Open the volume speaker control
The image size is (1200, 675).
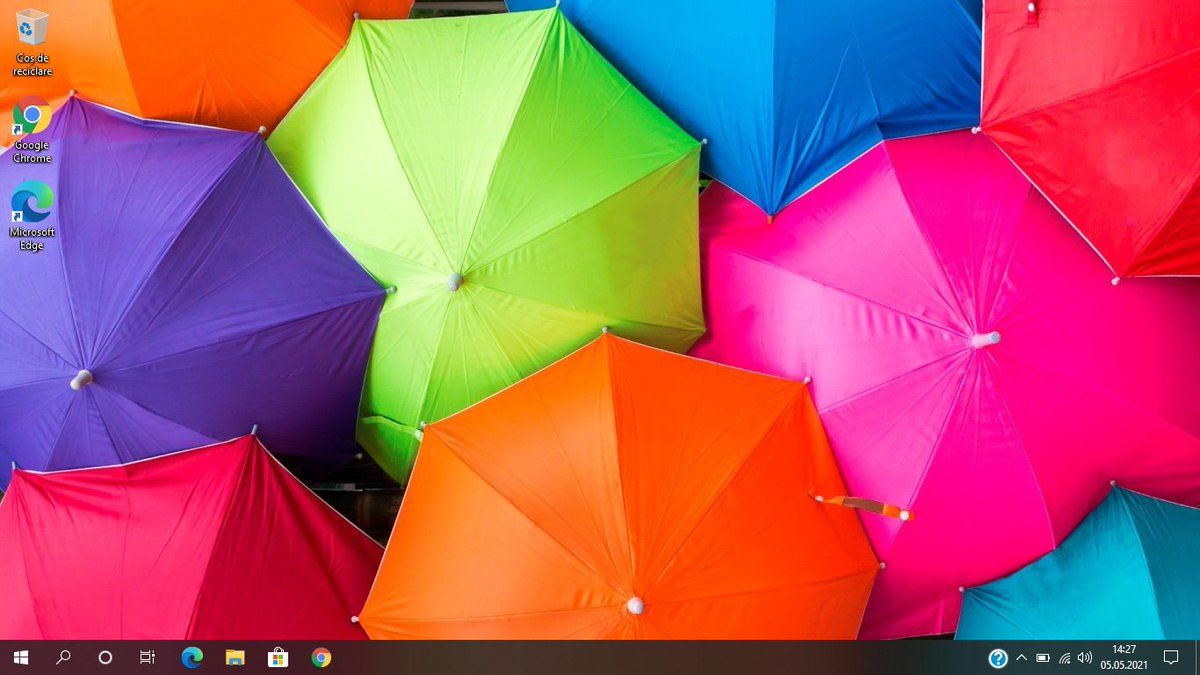(x=1085, y=658)
